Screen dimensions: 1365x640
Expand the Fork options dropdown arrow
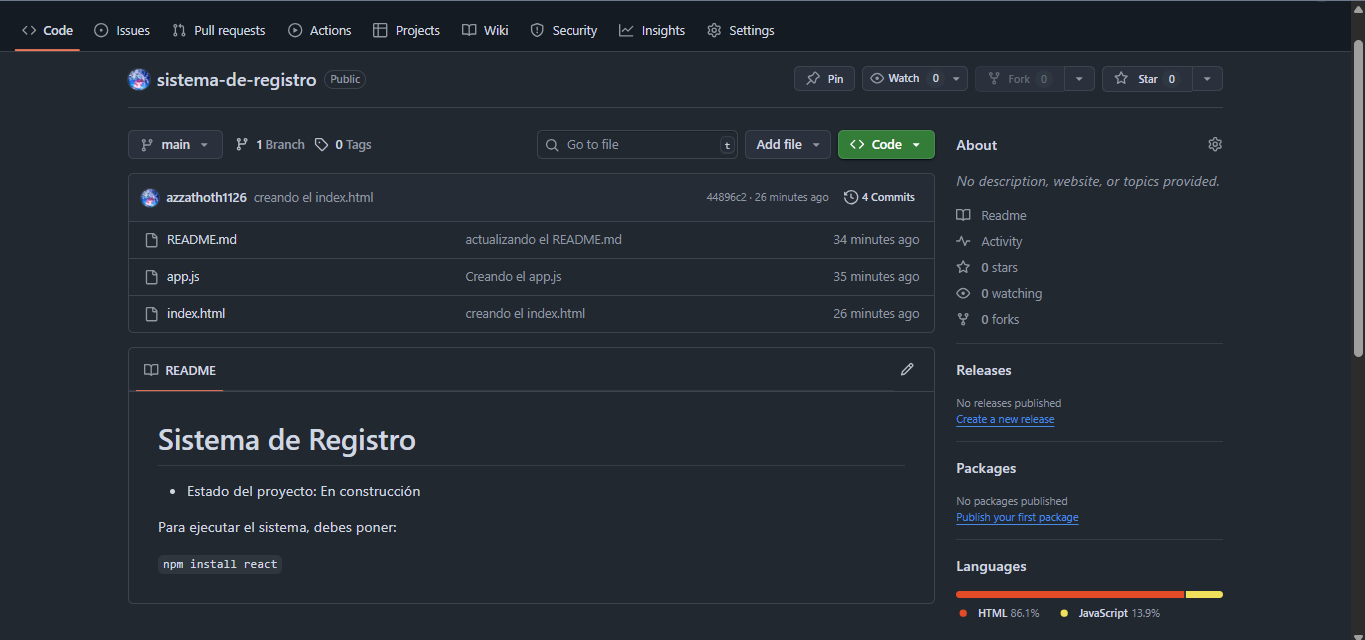tap(1079, 79)
